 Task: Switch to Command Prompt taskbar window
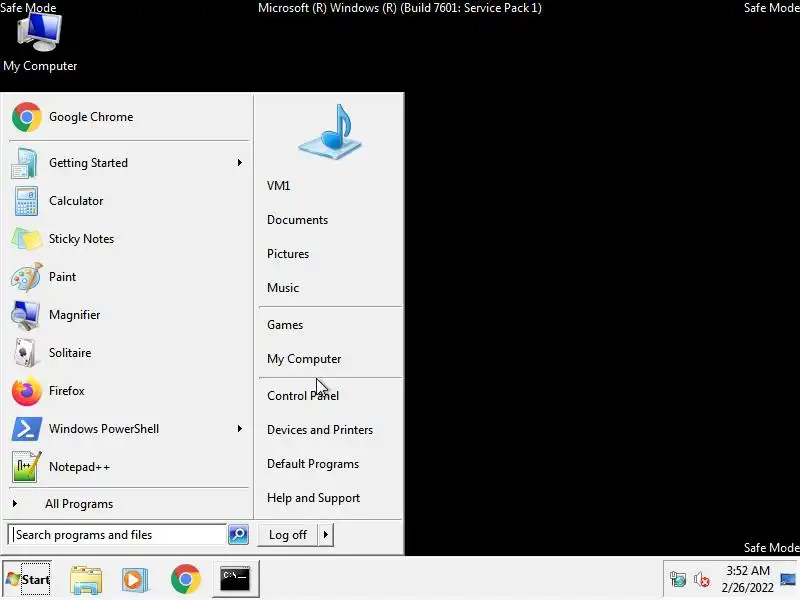coord(235,579)
